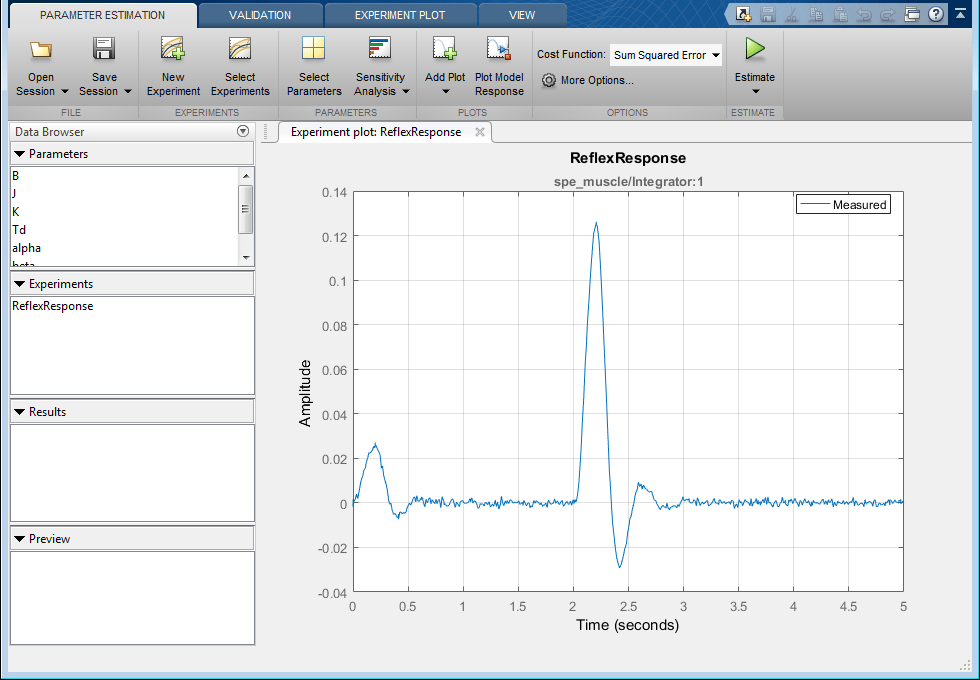Open the Save Session dropdown arrow
This screenshot has height=680, width=980.
pos(128,92)
